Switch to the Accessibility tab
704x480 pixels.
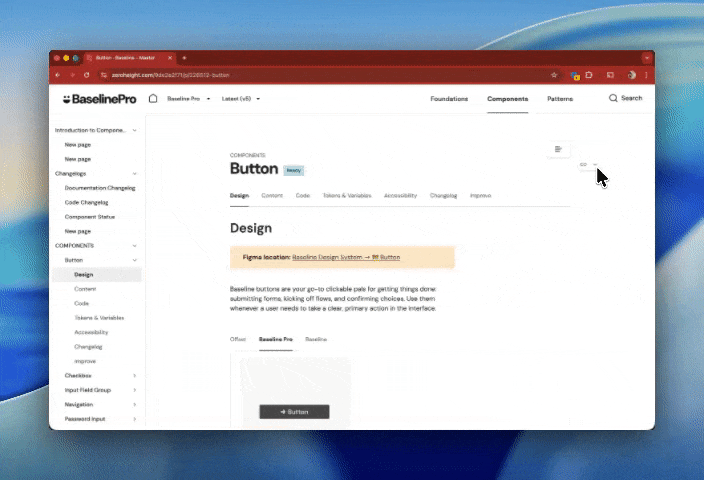point(400,196)
